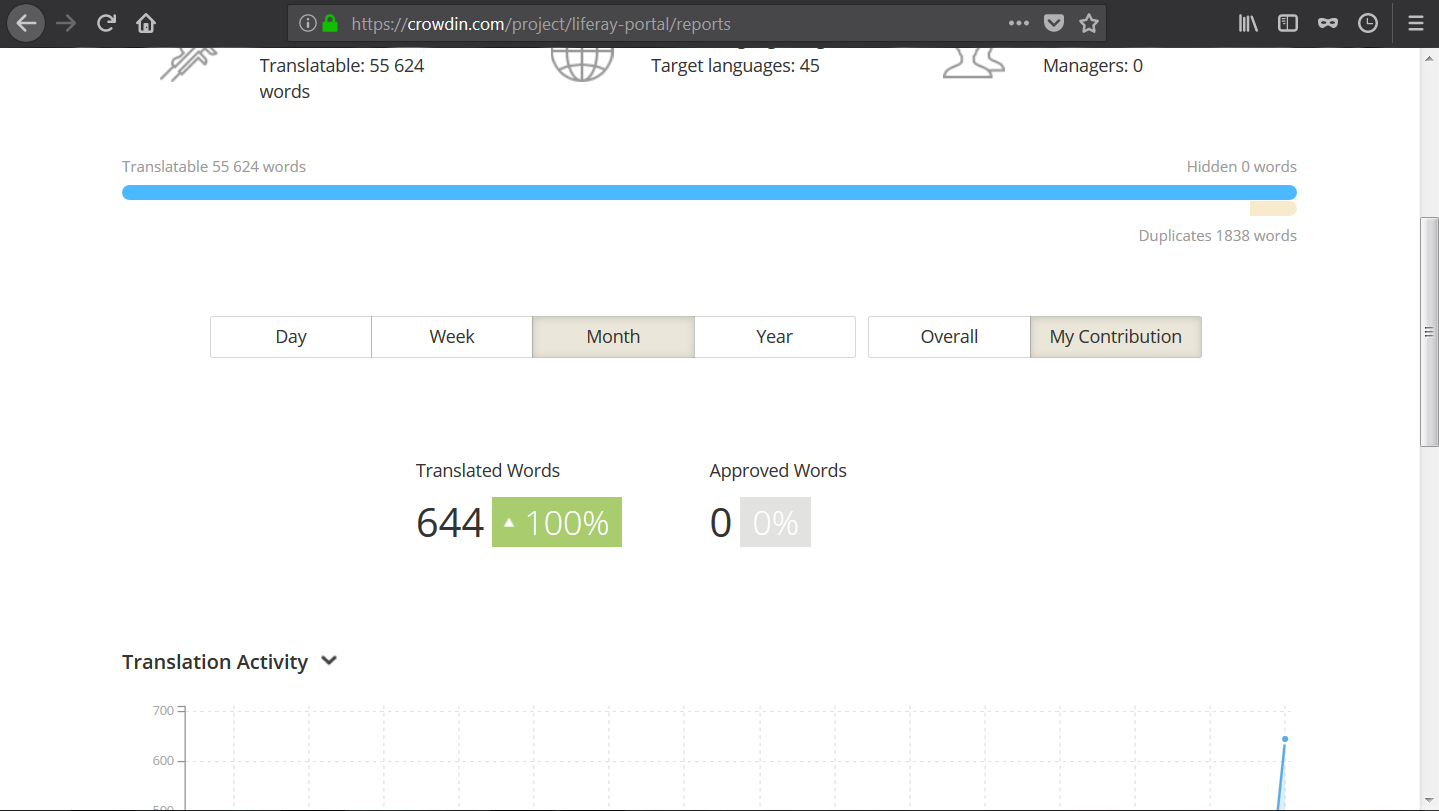Open the History clock icon
This screenshot has width=1439, height=811.
pos(1368,23)
